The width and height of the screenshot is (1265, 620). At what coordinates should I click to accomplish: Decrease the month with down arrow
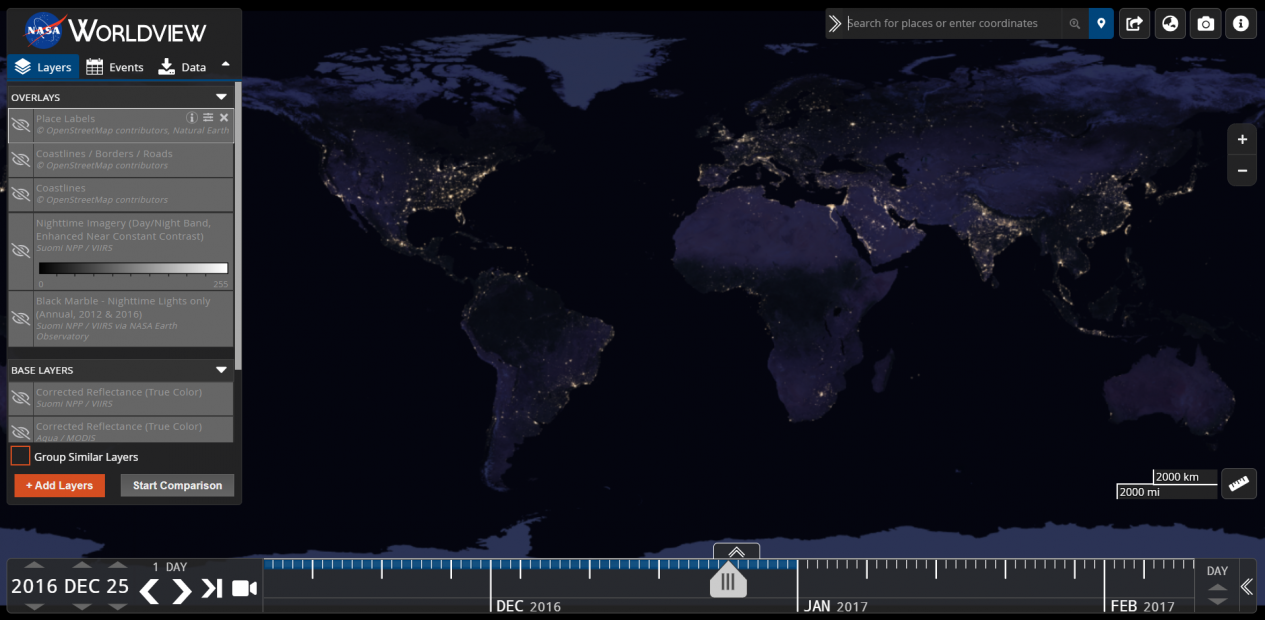82,606
